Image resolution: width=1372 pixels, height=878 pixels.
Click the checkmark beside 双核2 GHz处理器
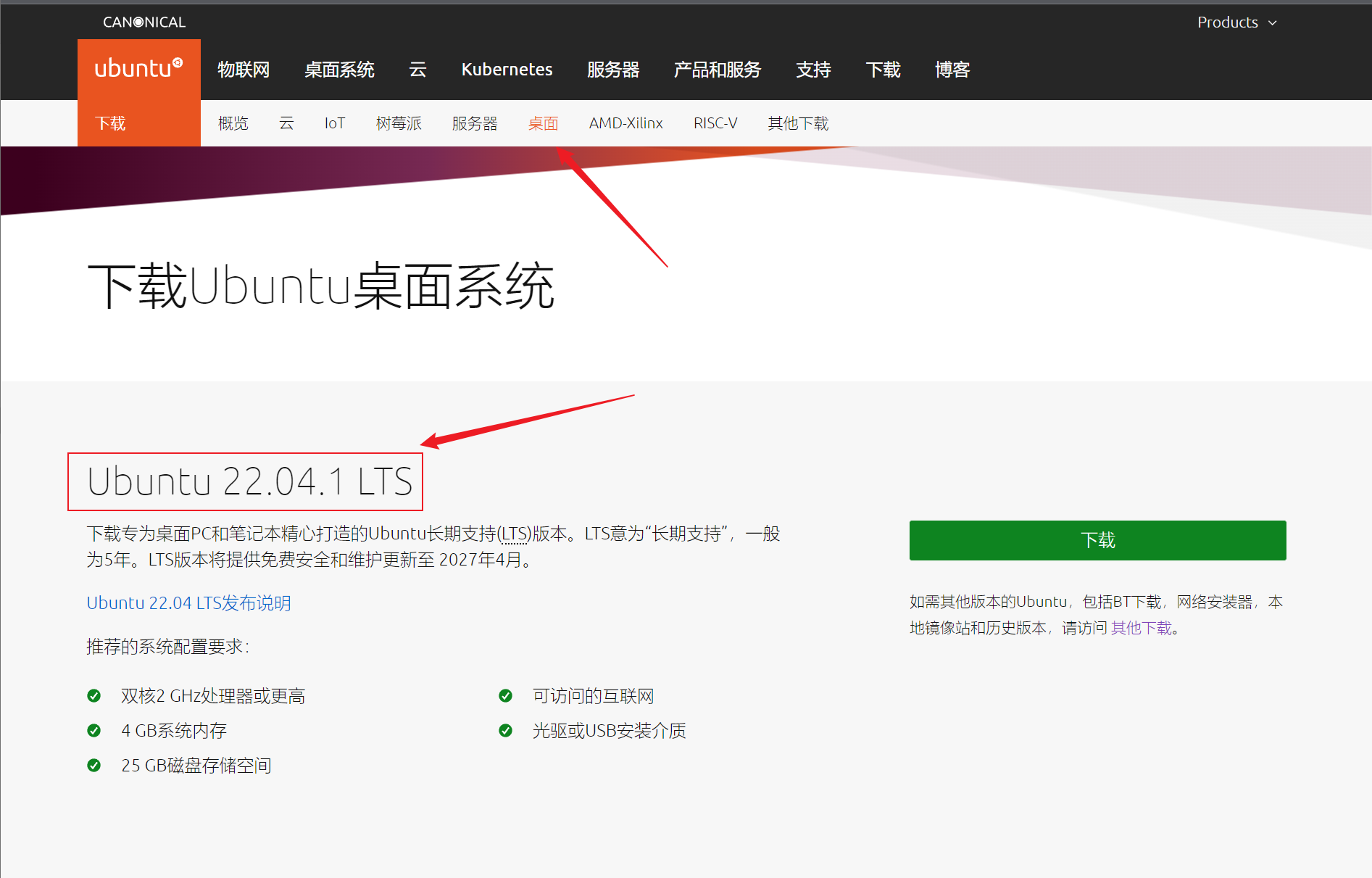[x=94, y=695]
